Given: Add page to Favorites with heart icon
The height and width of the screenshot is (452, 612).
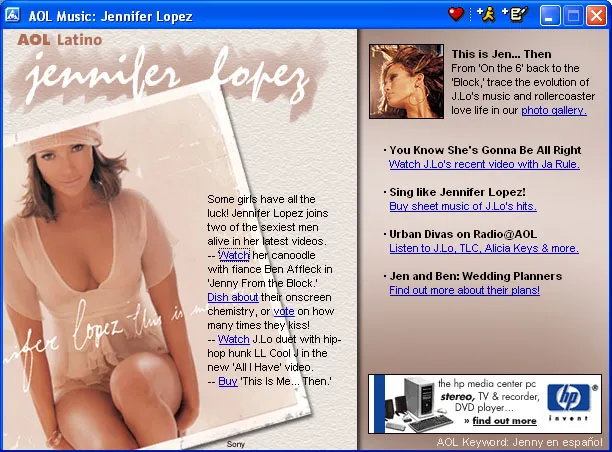Looking at the screenshot, I should (455, 14).
